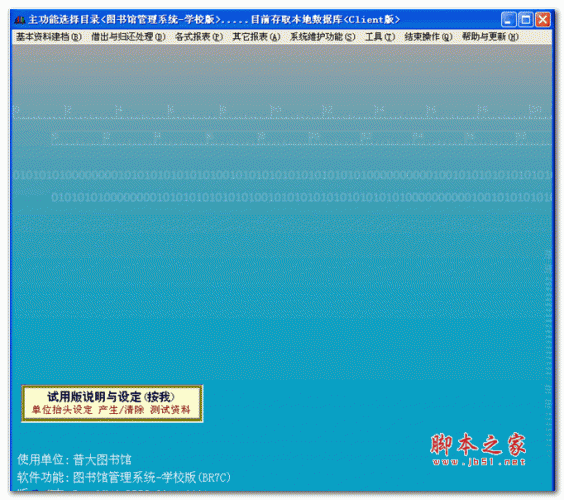Minimize the library management window
The width and height of the screenshot is (564, 500).
pyautogui.click(x=508, y=19)
